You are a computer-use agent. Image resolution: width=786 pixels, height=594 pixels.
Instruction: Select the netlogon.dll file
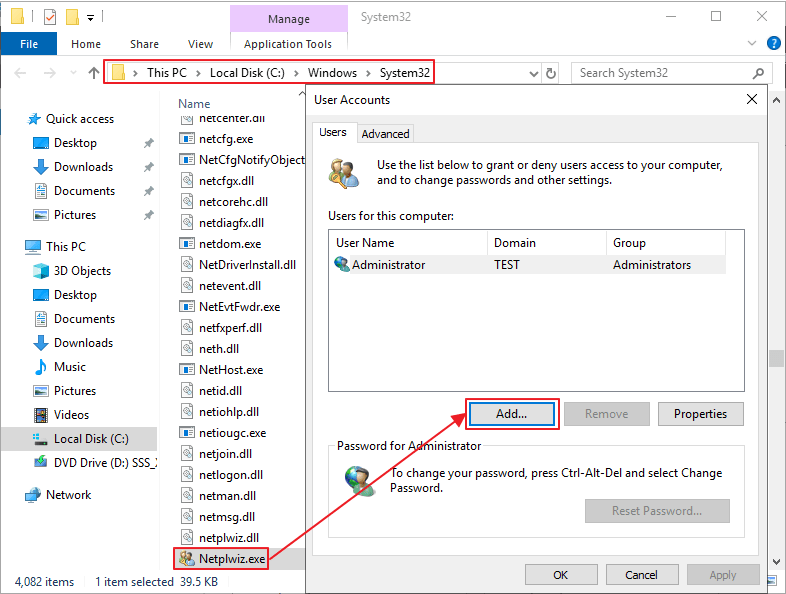pyautogui.click(x=231, y=475)
